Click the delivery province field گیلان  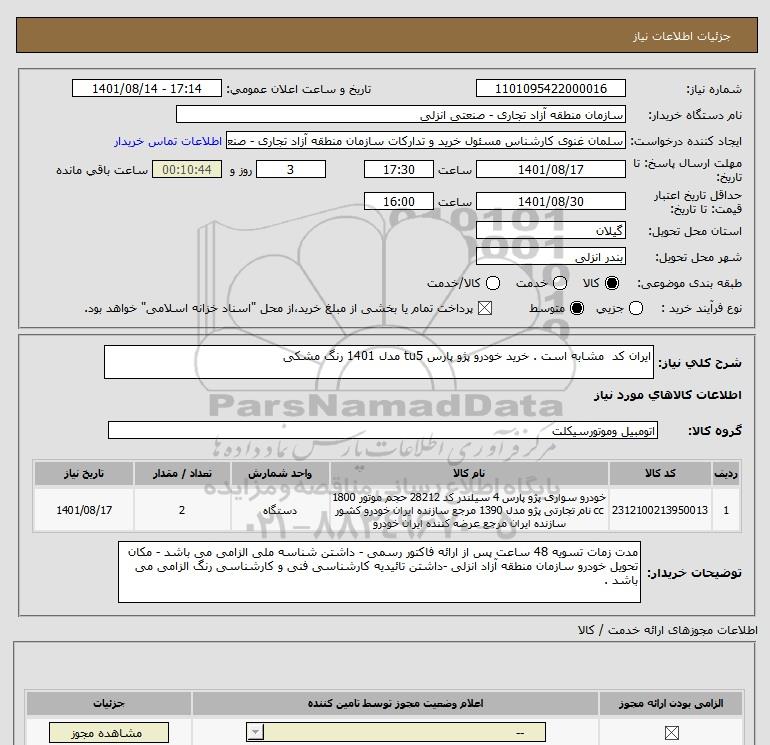click(x=550, y=230)
